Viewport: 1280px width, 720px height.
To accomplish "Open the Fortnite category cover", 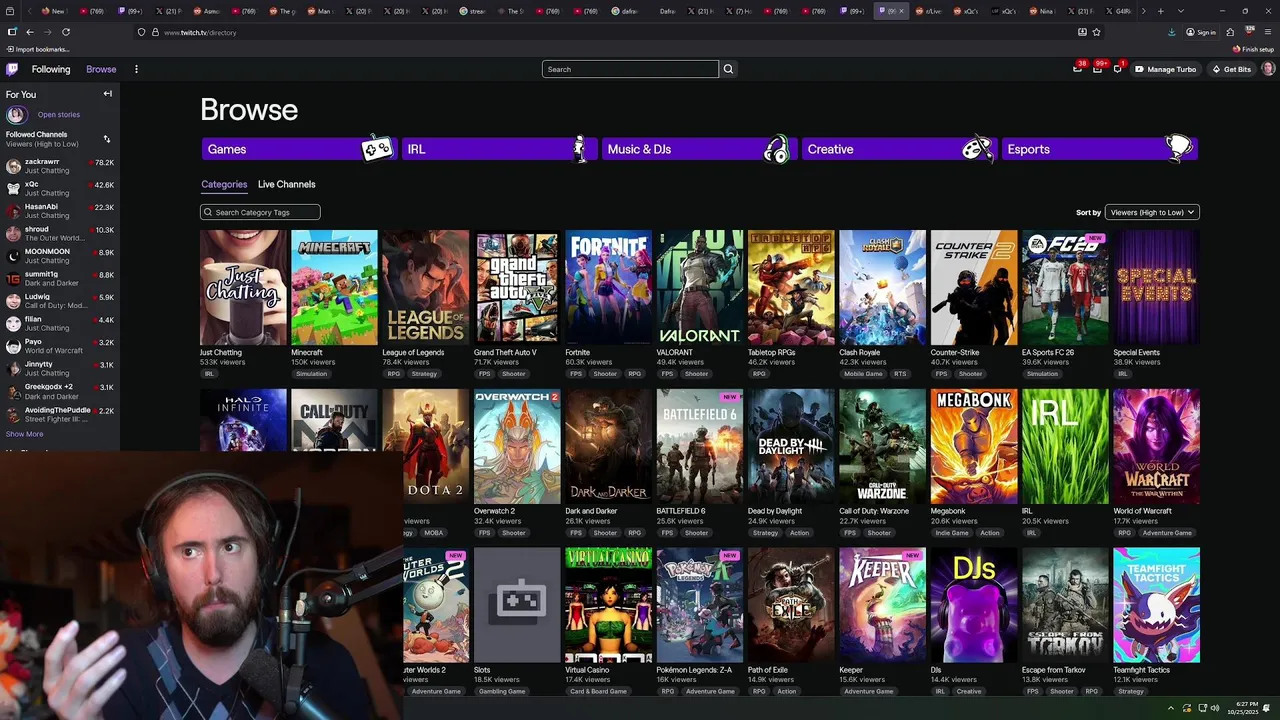I will pos(608,287).
